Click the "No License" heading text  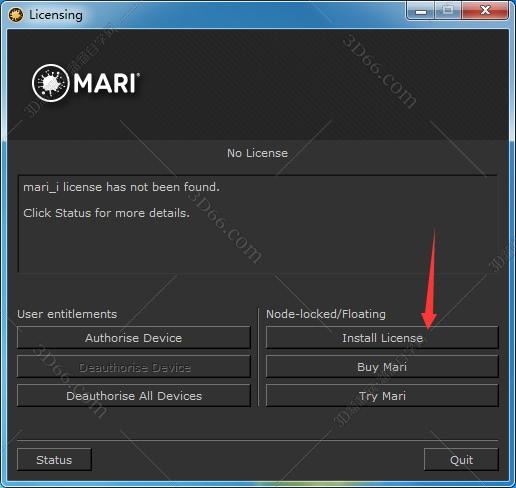click(257, 153)
